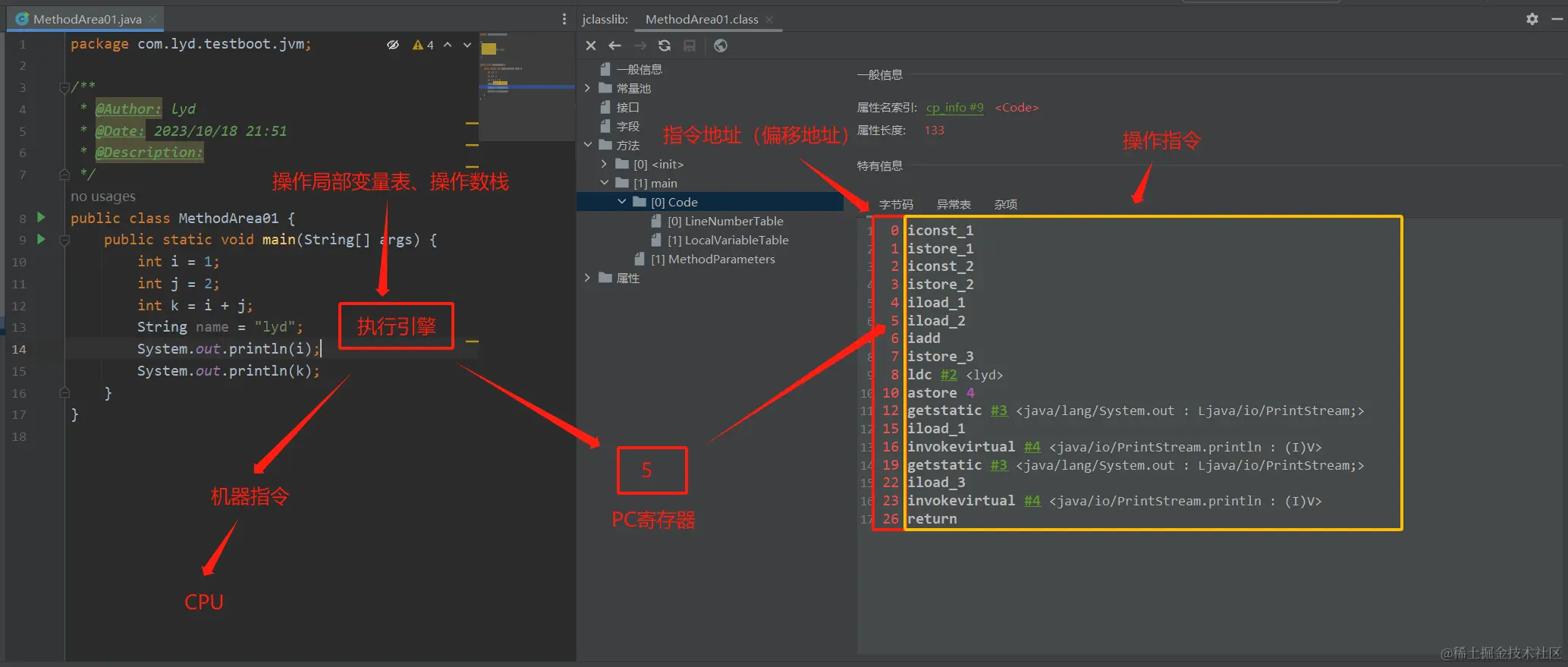Select [1] MethodParameters tree item
This screenshot has width=1568, height=667.
pos(713,259)
